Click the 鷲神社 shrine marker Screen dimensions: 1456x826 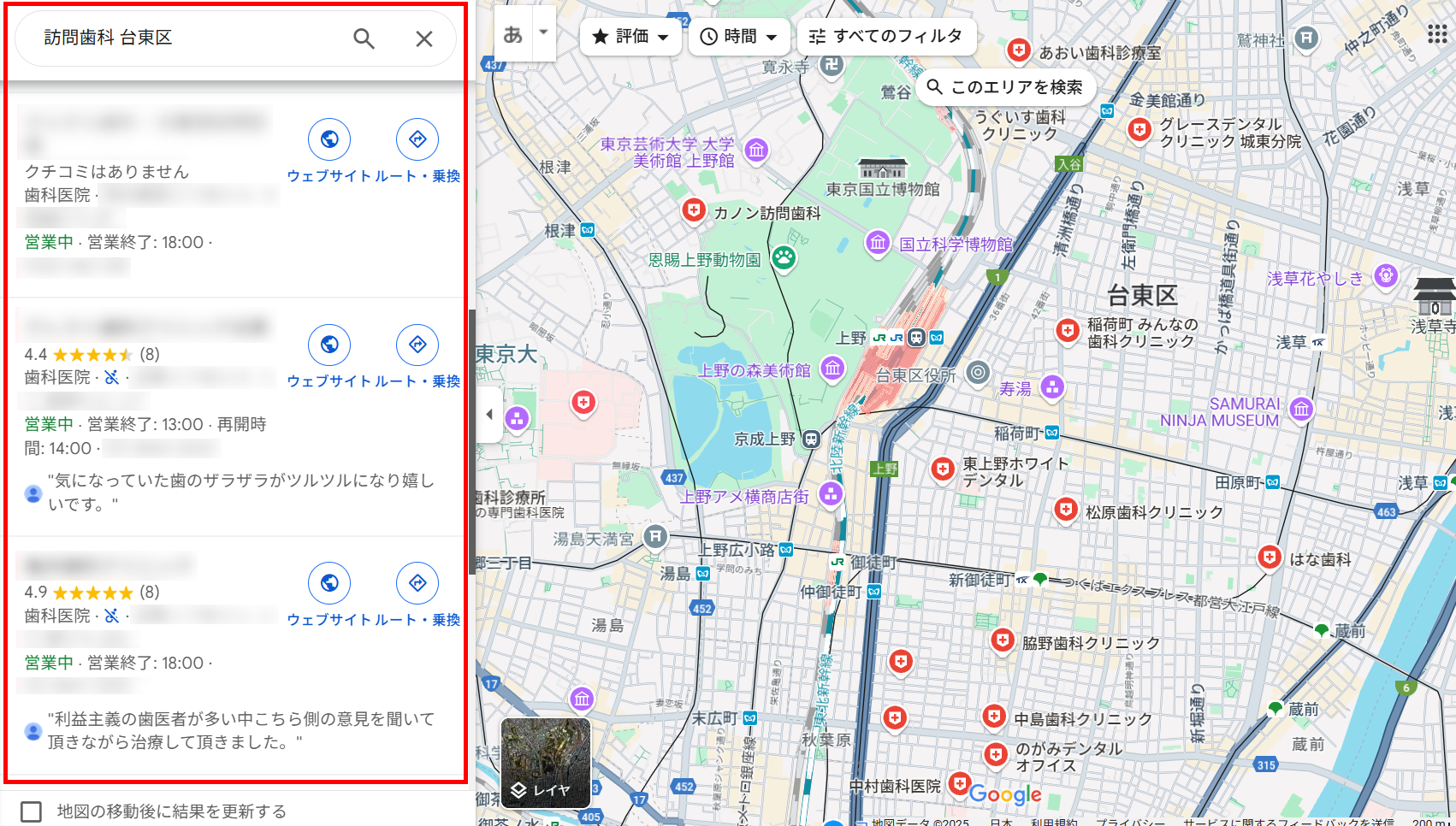click(x=1305, y=38)
